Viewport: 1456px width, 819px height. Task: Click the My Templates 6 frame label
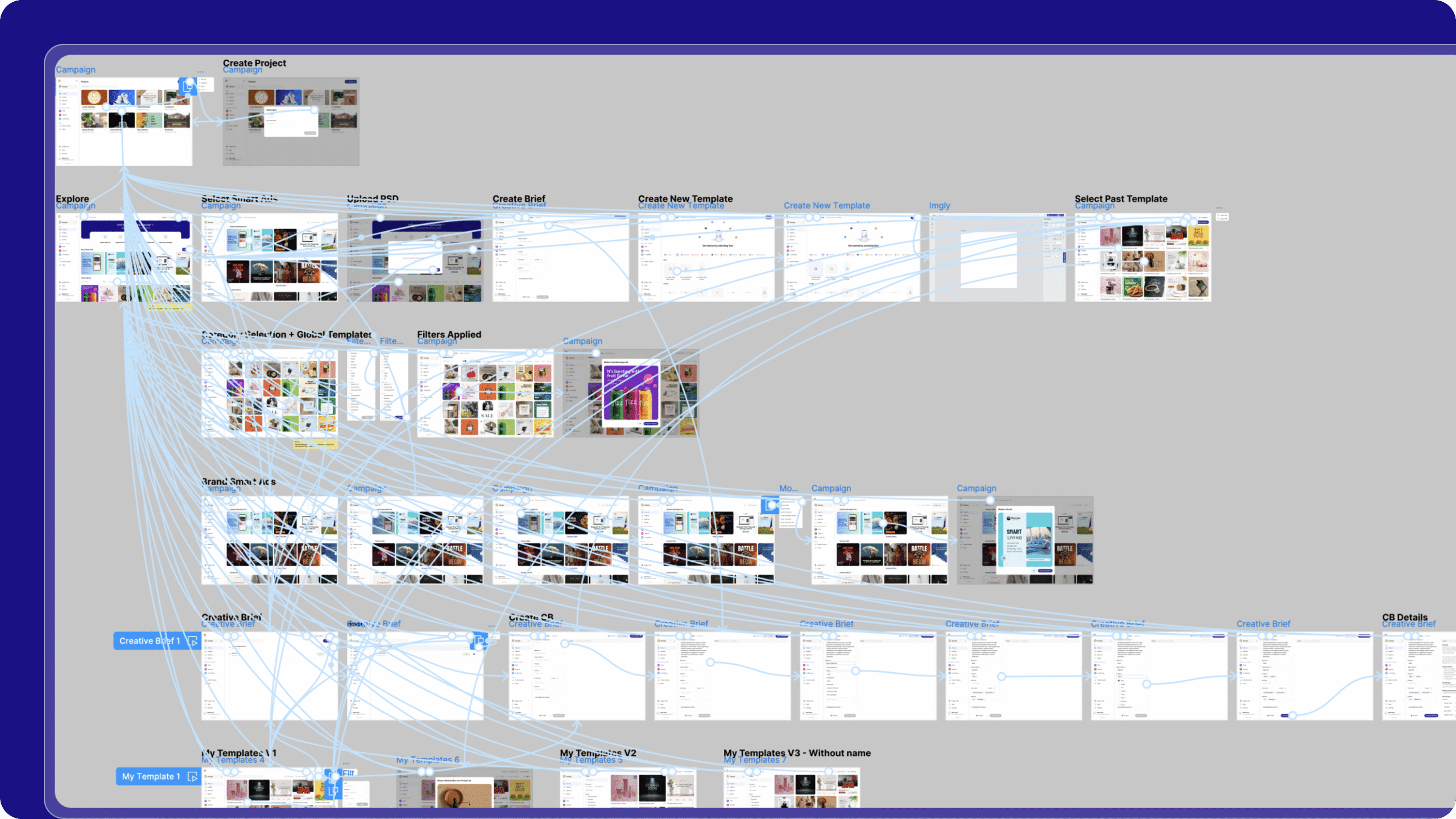(x=428, y=760)
